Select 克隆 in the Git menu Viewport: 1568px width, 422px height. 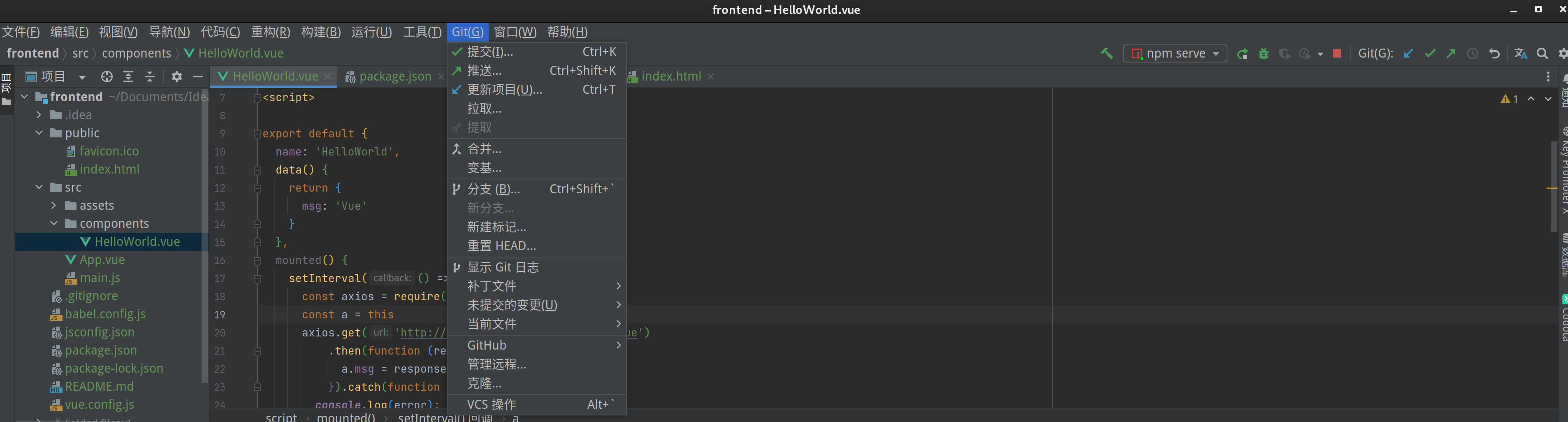click(537, 384)
